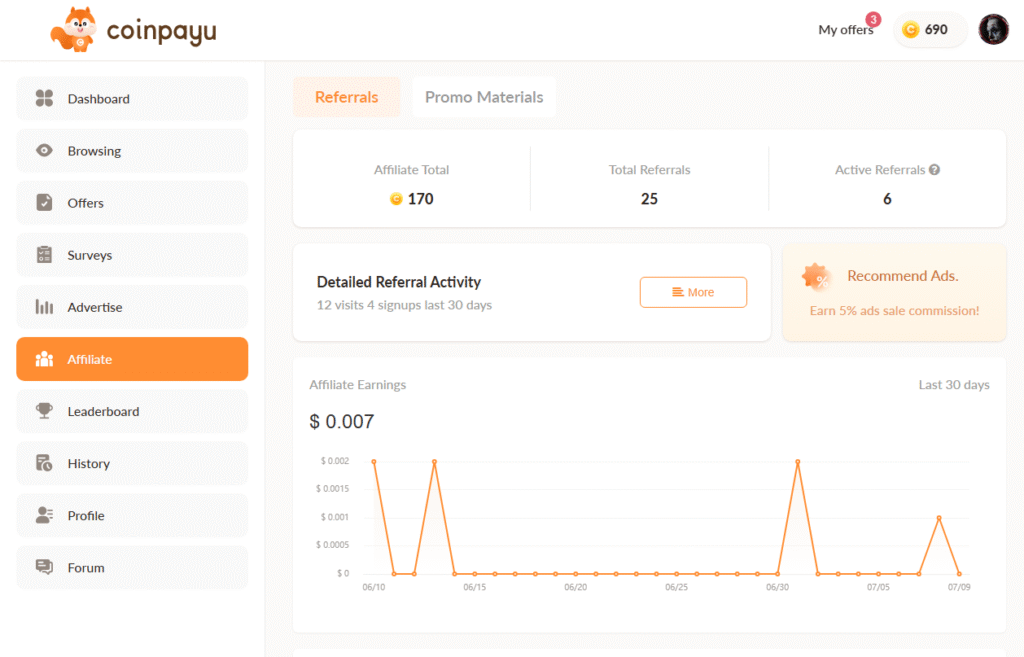Click the 06/20 x-axis date label

tap(575, 587)
